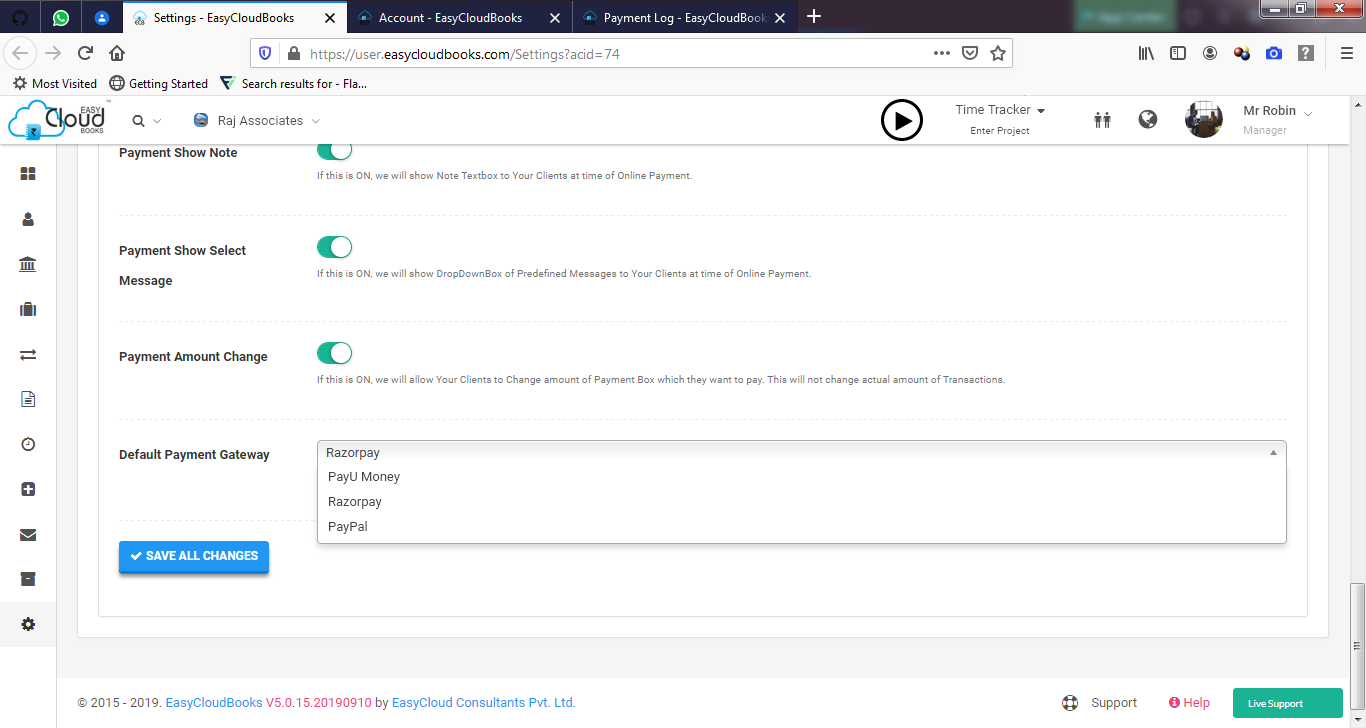Screen dimensions: 1366x728
Task: Open the document icon in sidebar
Action: click(x=28, y=399)
